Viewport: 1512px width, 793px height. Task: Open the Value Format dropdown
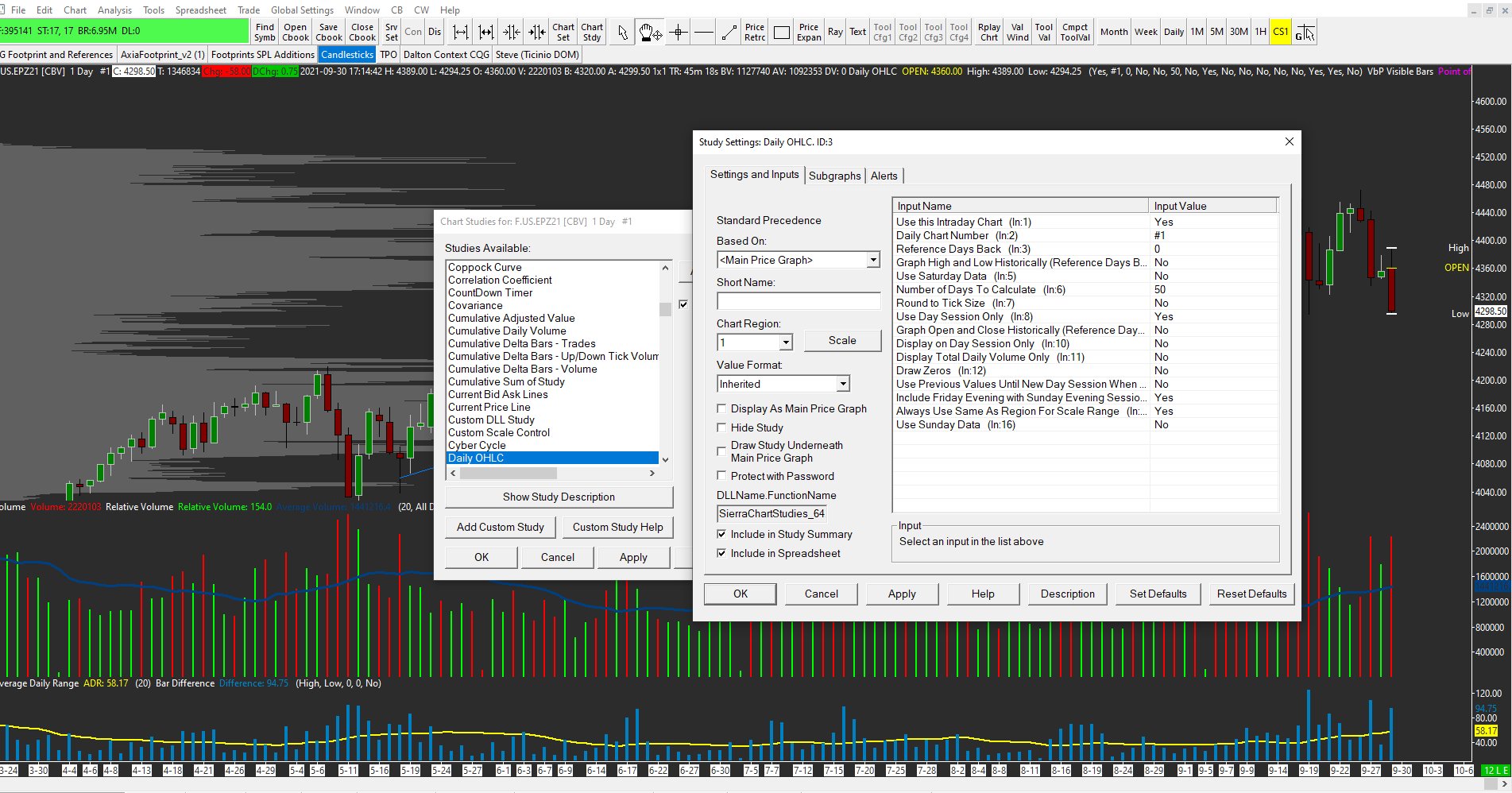click(x=842, y=384)
